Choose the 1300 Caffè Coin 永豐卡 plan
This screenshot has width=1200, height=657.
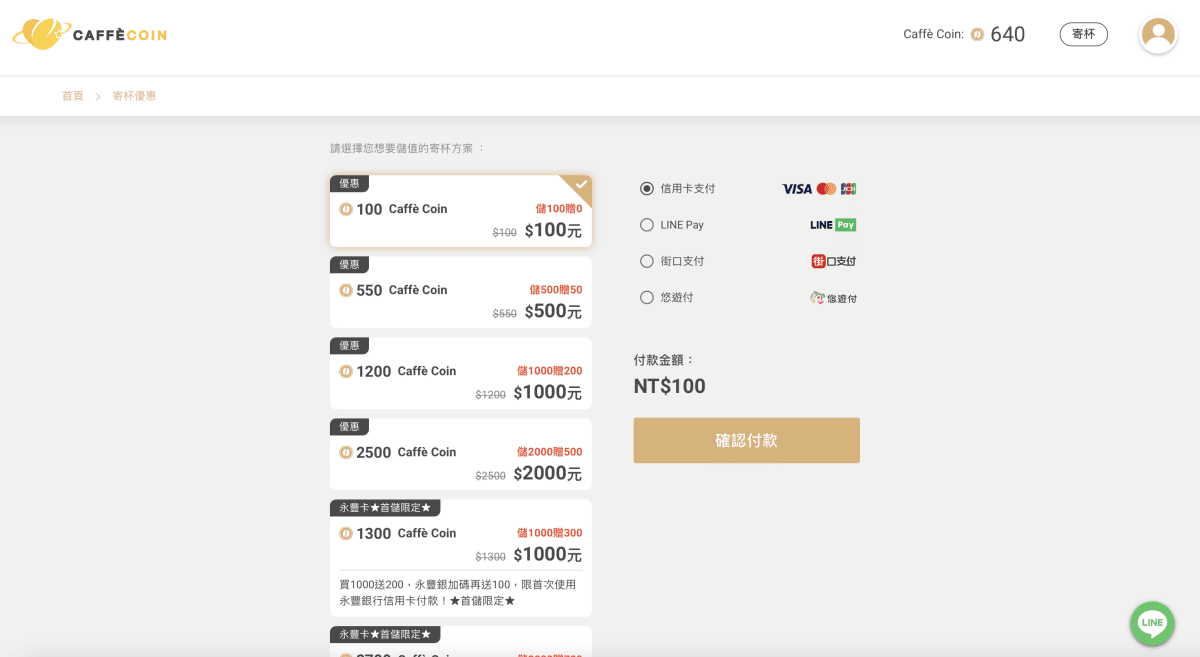[461, 558]
